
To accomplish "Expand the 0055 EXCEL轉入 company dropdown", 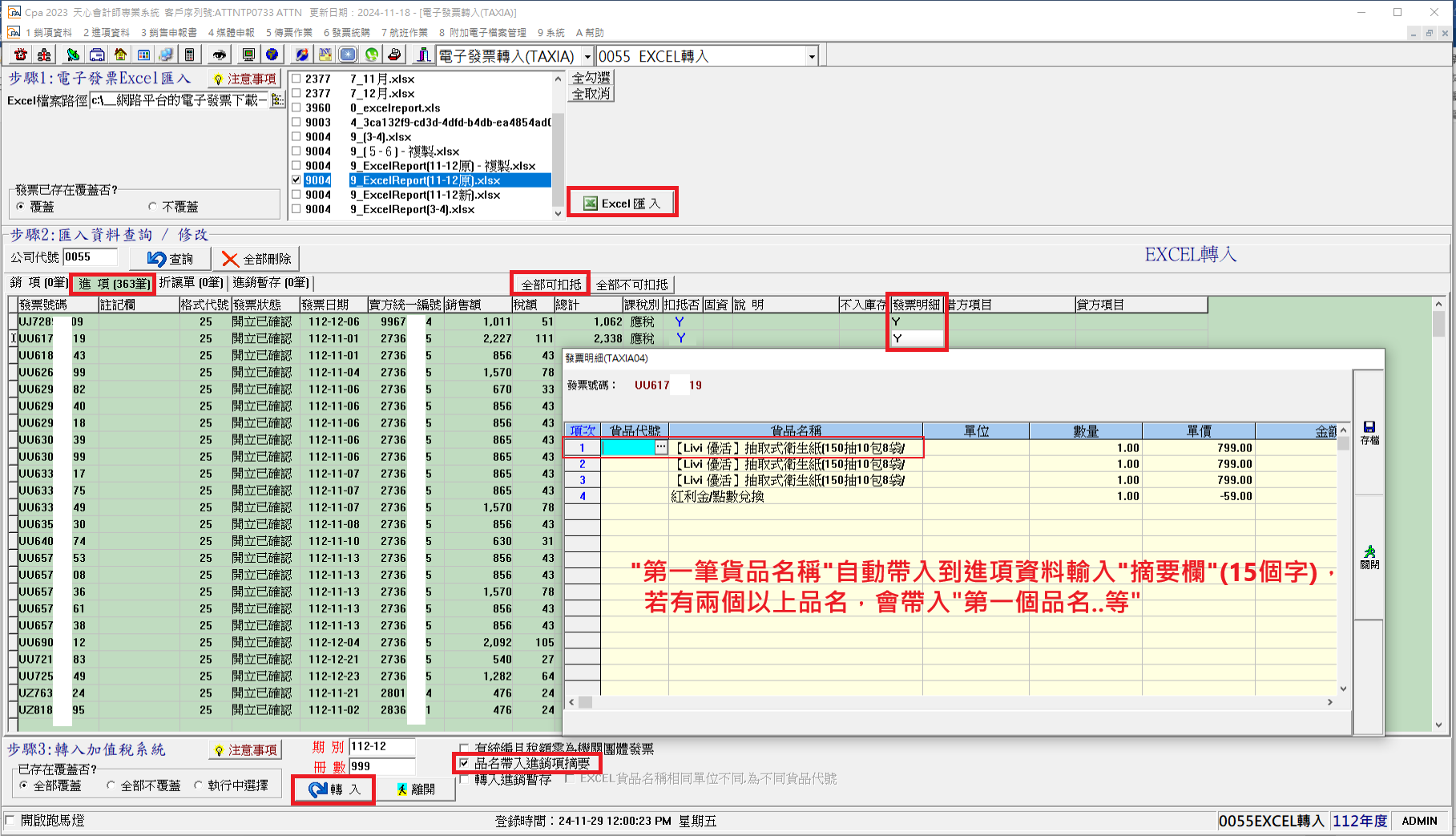I will pos(811,56).
